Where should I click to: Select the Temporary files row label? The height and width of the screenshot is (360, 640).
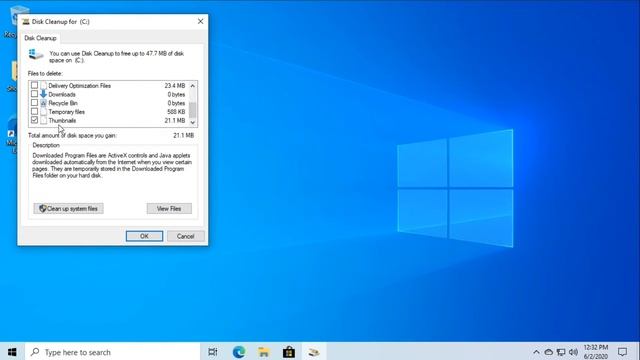(x=67, y=112)
